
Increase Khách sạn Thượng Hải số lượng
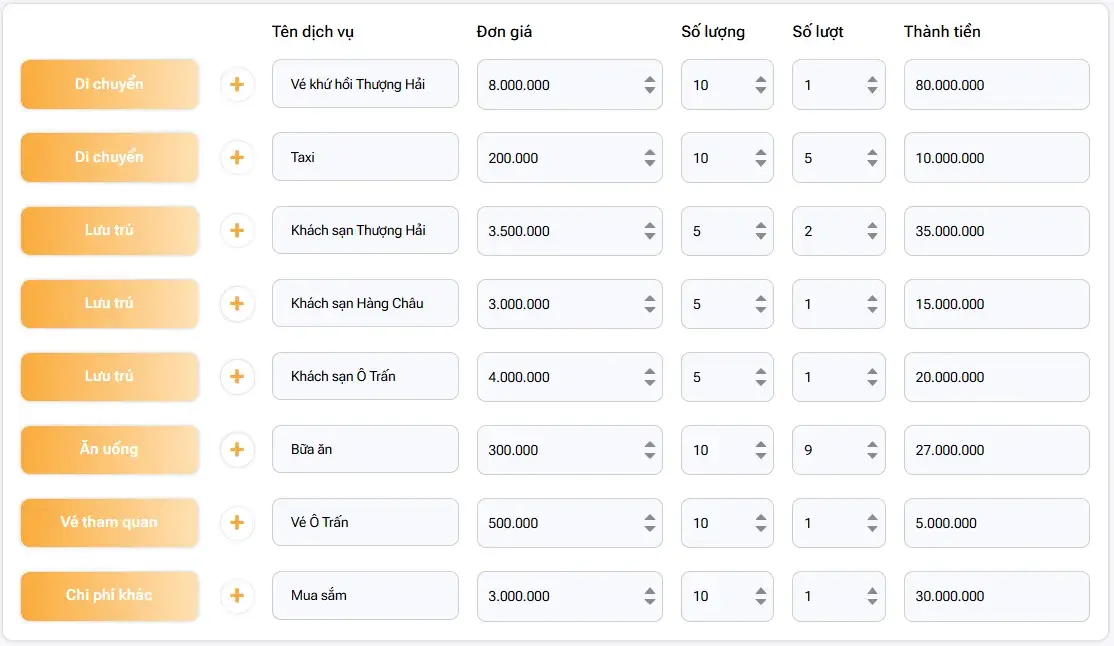(x=761, y=225)
